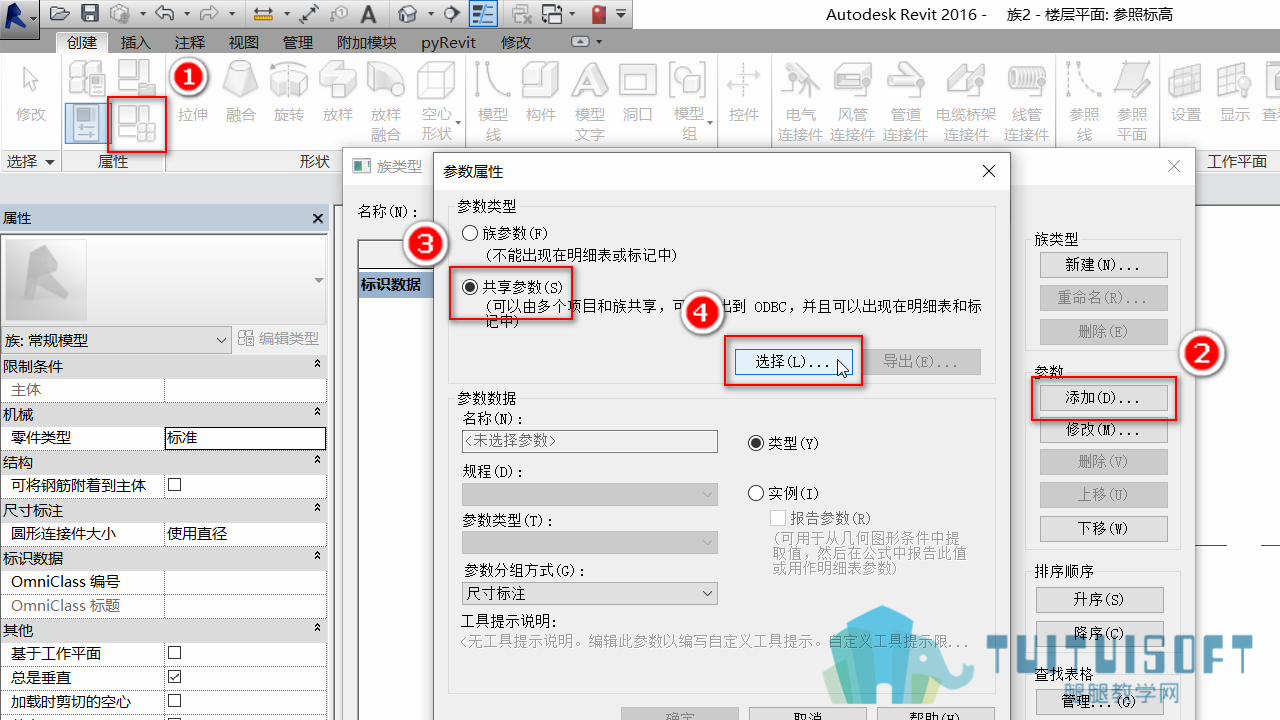Collapse the 限制条件 properties group
Viewport: 1280px width, 720px height.
tap(317, 365)
